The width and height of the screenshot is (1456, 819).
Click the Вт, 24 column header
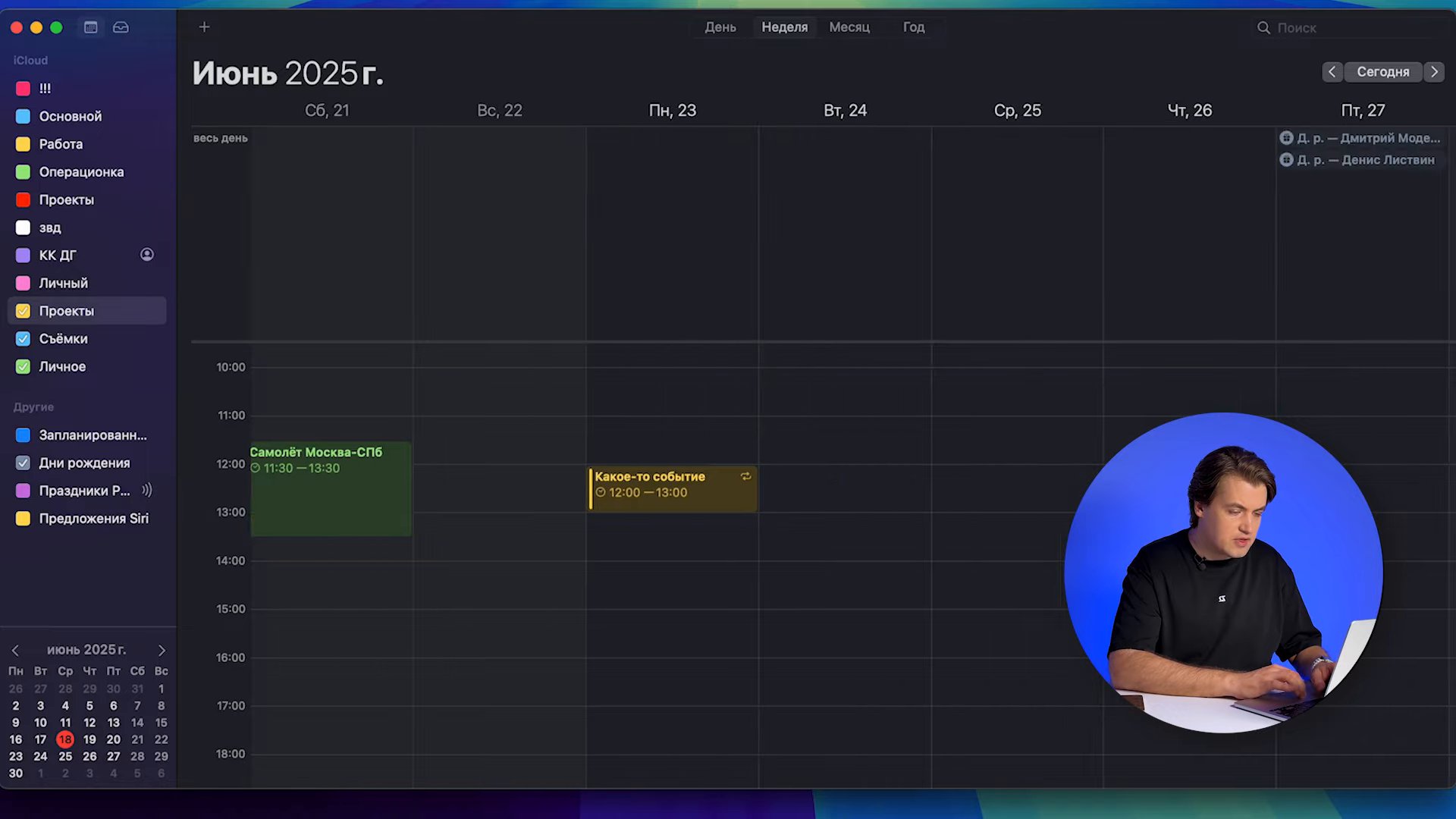tap(845, 111)
